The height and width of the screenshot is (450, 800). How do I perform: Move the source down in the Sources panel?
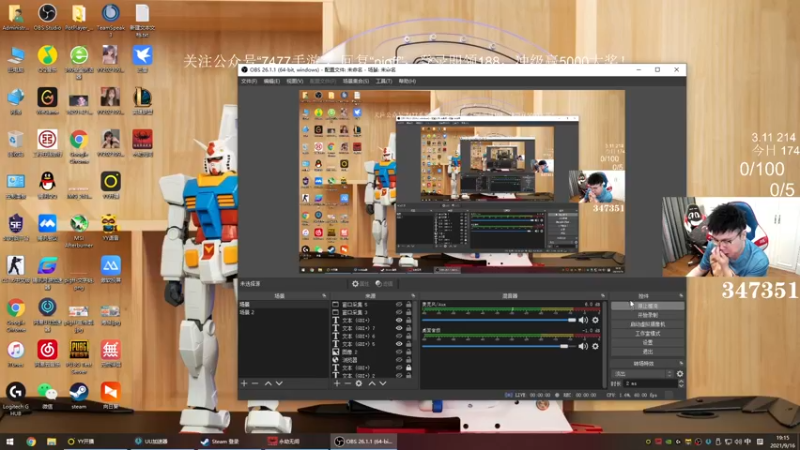(383, 383)
